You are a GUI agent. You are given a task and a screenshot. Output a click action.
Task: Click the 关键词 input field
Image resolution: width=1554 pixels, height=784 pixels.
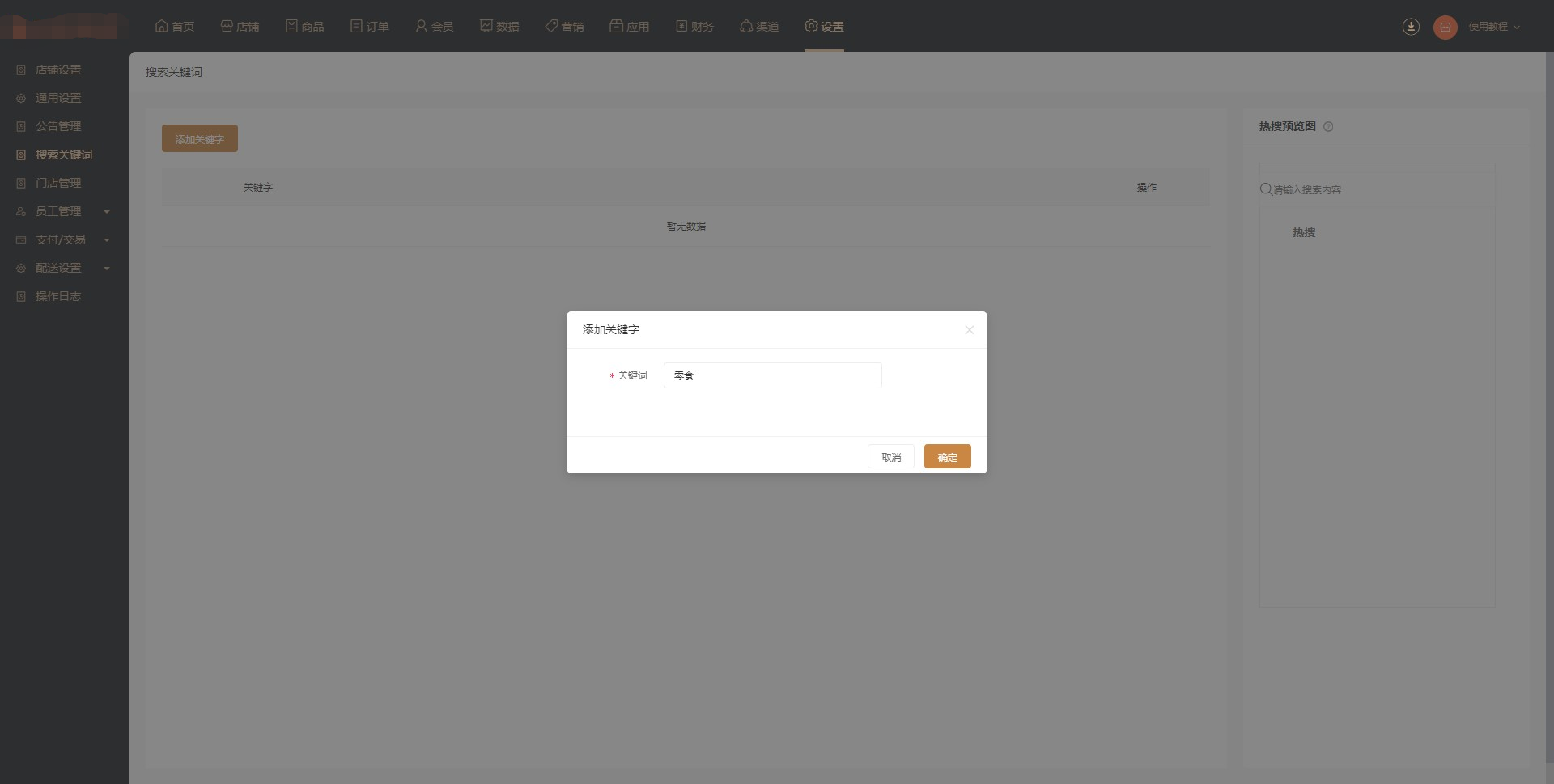[x=772, y=375]
